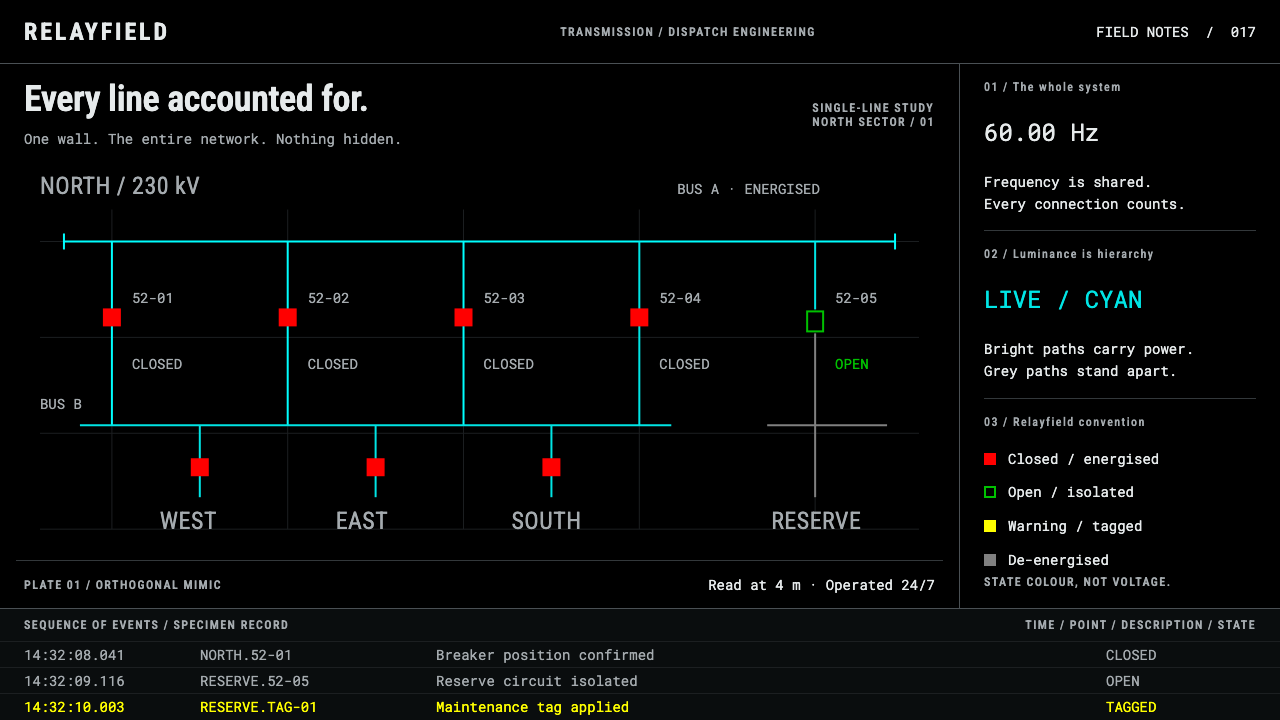Click the green OPEN status label

pos(852,364)
